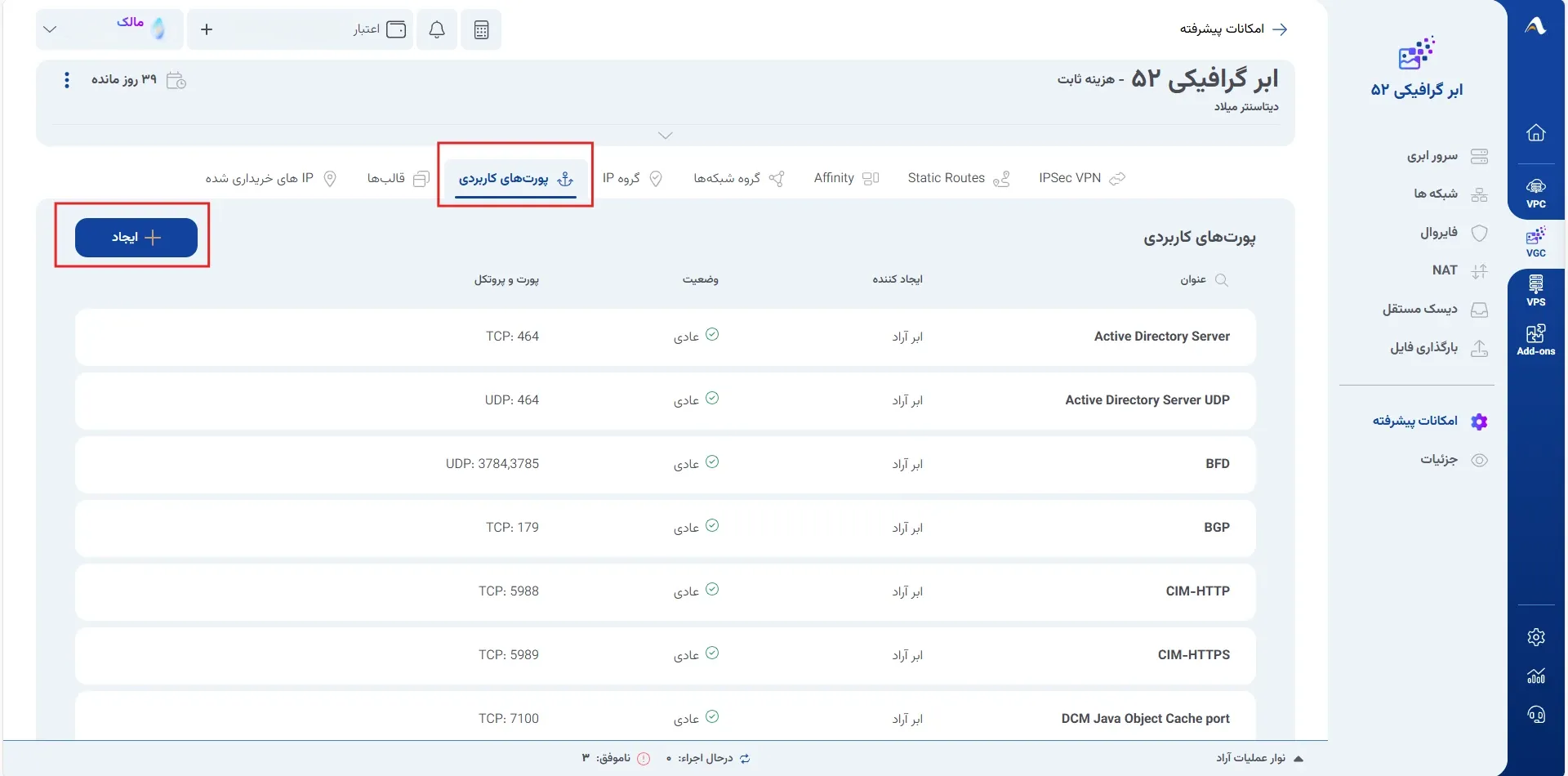Viewport: 1568px width, 776px height.
Task: Switch to the IPSec VPN tab
Action: point(1081,178)
